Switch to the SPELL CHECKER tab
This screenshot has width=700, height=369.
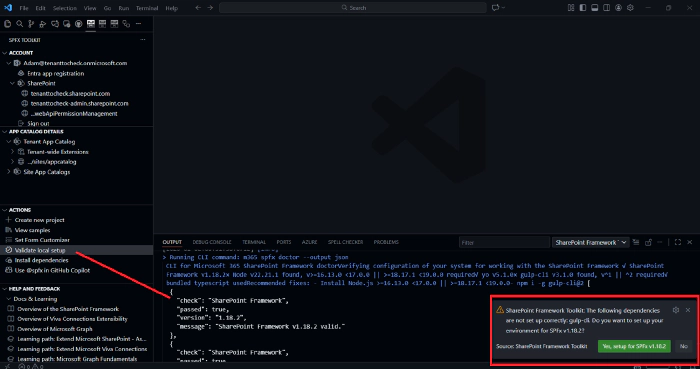(346, 242)
